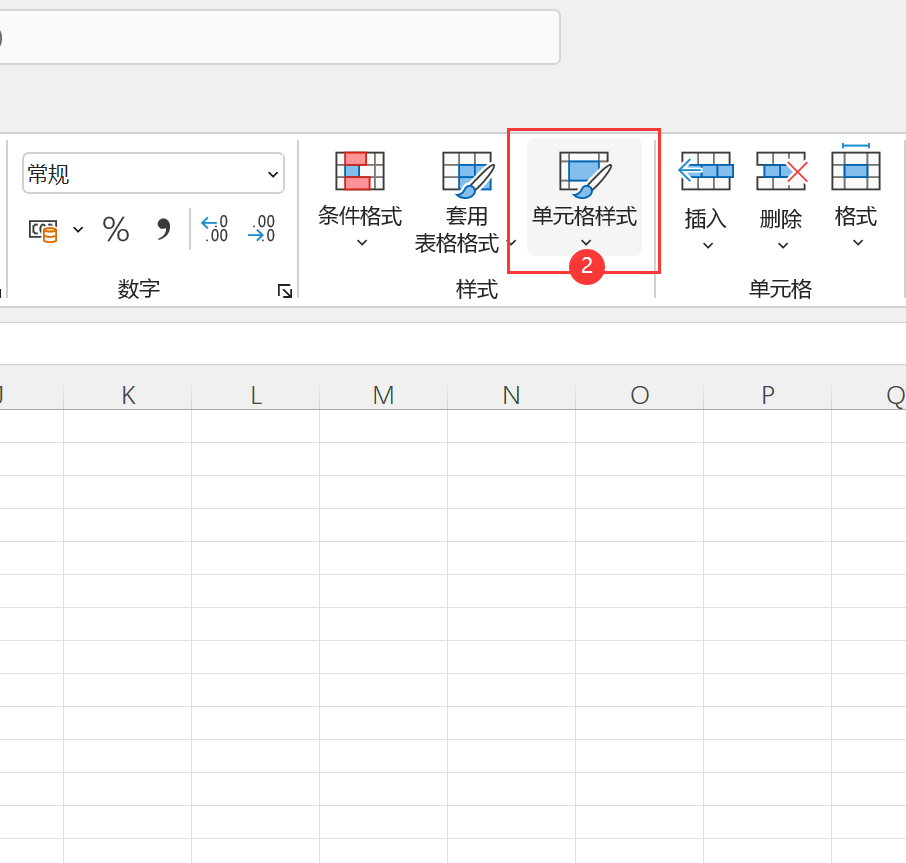Click the 条件格式 conditional formatting icon
Viewport: 906px width, 863px height.
pyautogui.click(x=360, y=171)
